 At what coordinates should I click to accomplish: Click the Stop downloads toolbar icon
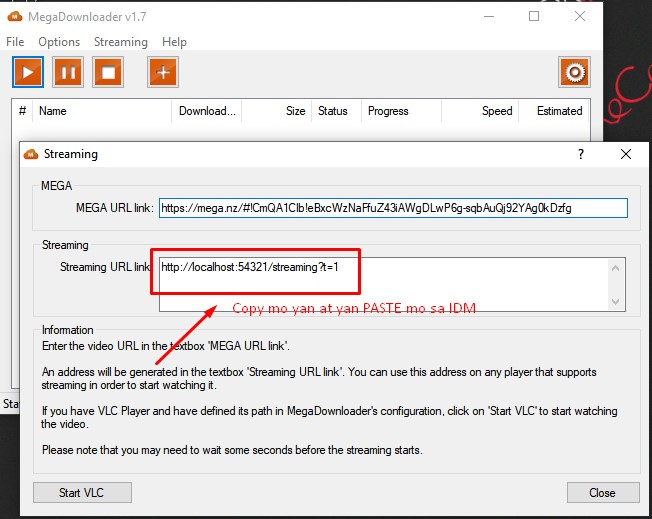pyautogui.click(x=108, y=72)
